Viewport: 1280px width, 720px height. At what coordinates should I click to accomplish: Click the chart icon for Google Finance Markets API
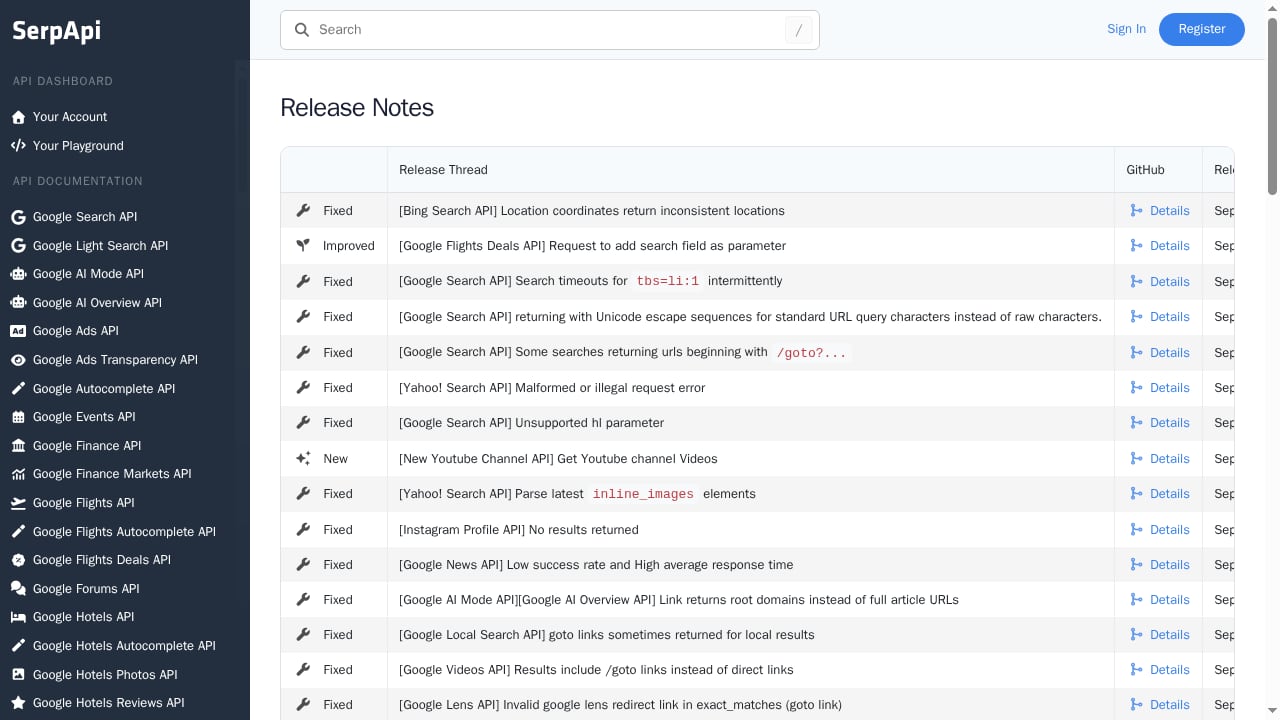coord(18,474)
